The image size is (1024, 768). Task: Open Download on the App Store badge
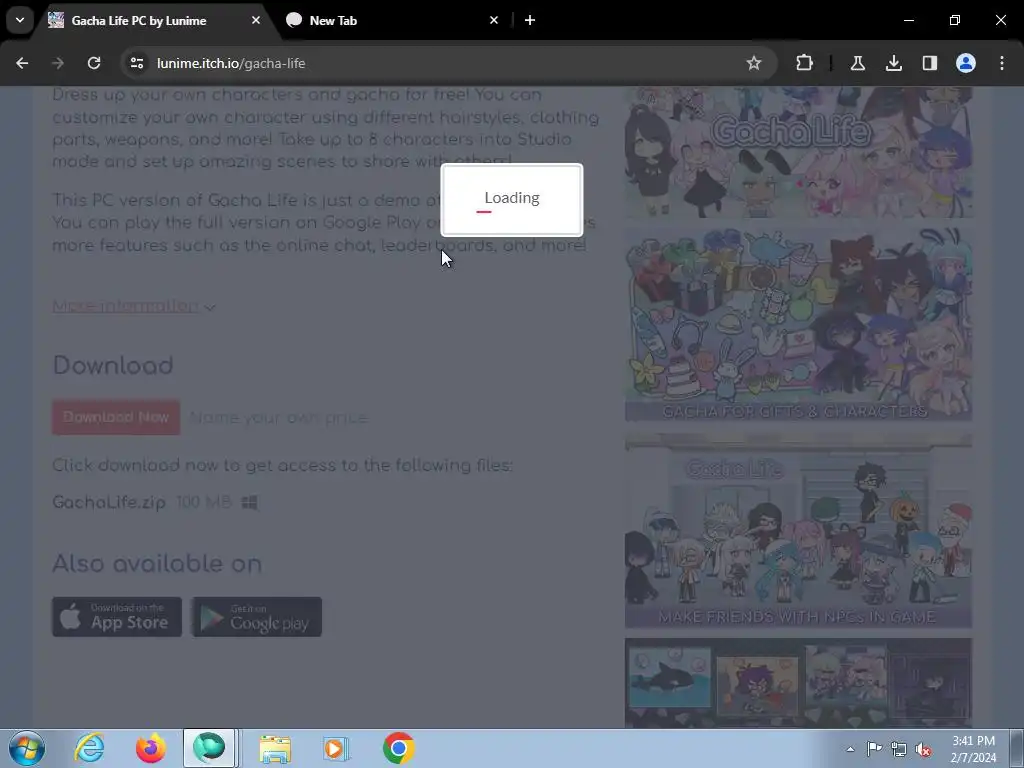(117, 616)
